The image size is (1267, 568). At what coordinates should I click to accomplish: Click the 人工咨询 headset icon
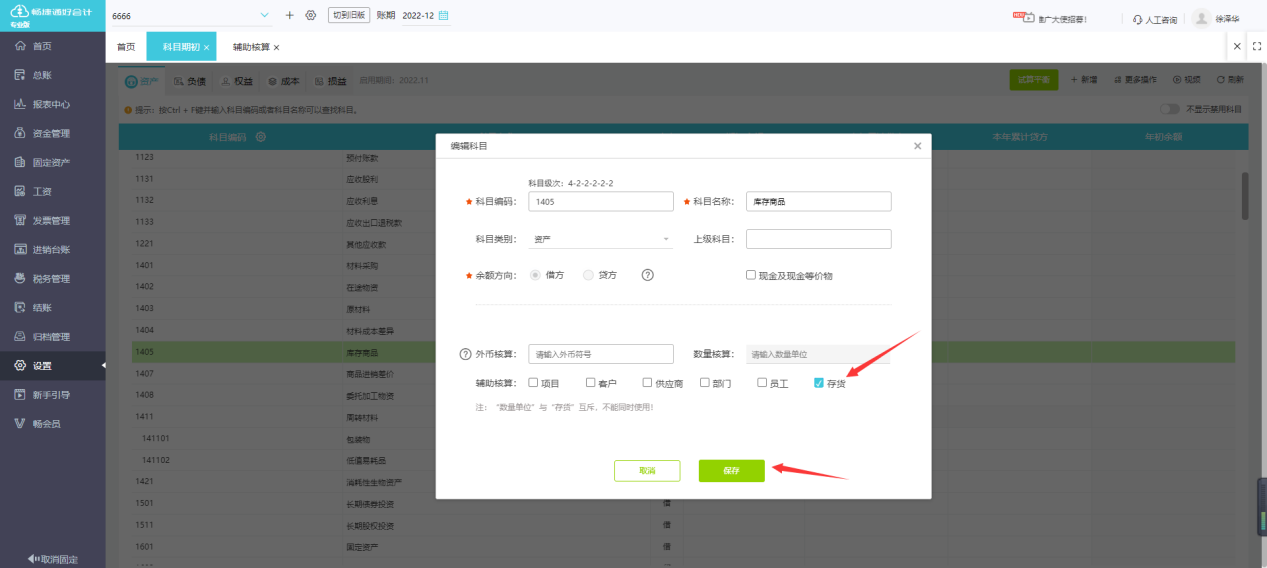(x=1138, y=19)
